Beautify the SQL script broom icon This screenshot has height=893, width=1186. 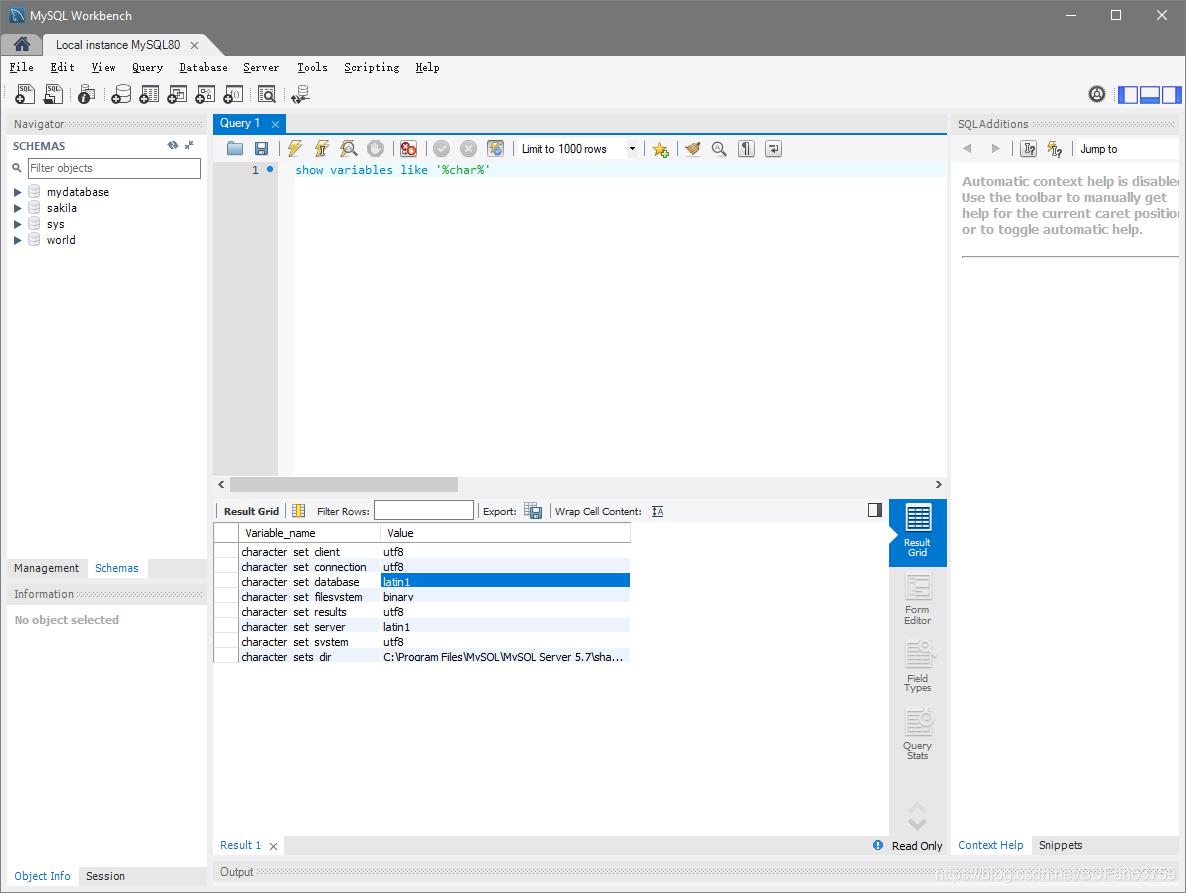pyautogui.click(x=693, y=149)
